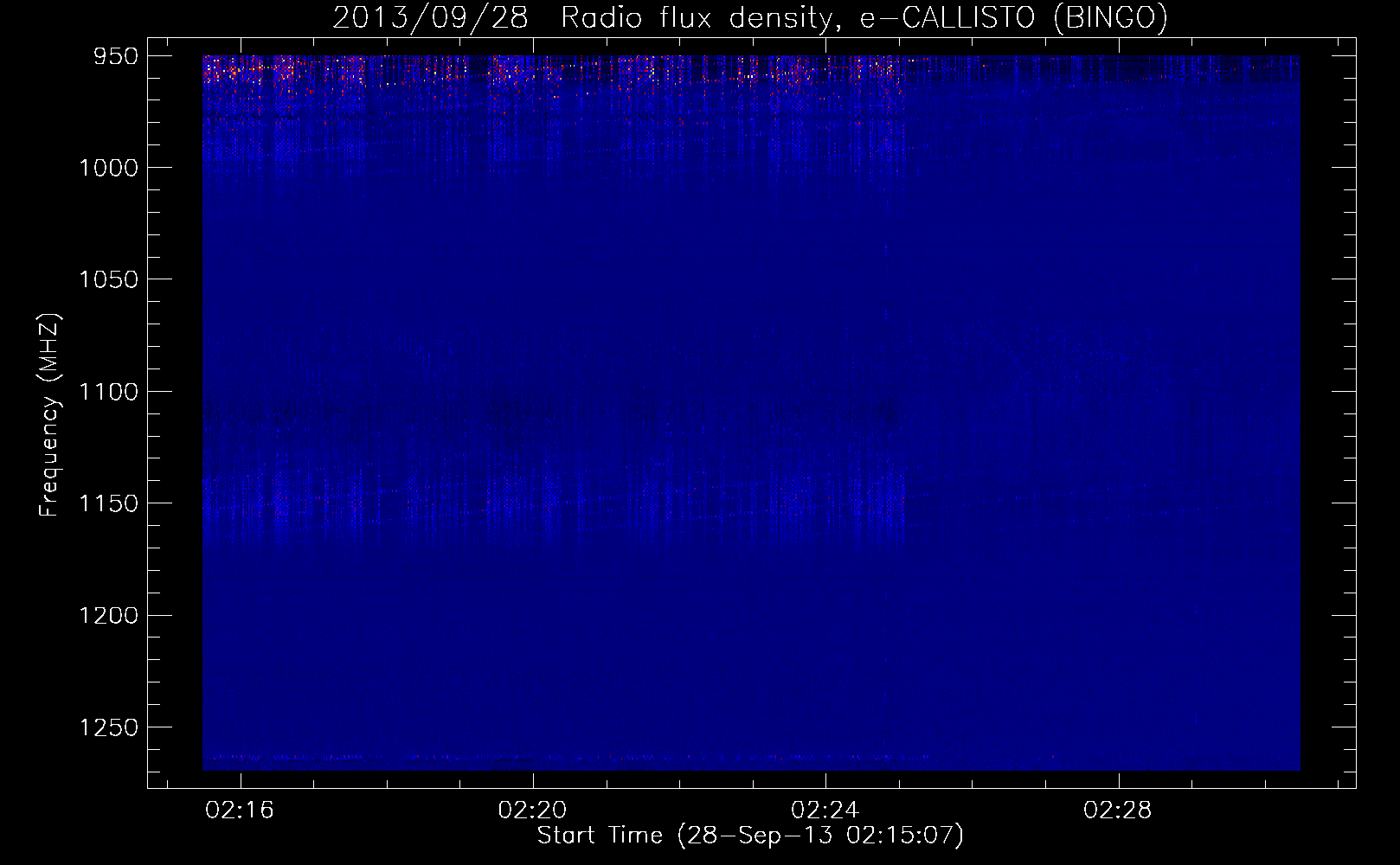The width and height of the screenshot is (1400, 865).
Task: Click the 1000 frequency axis label
Action: (108, 168)
